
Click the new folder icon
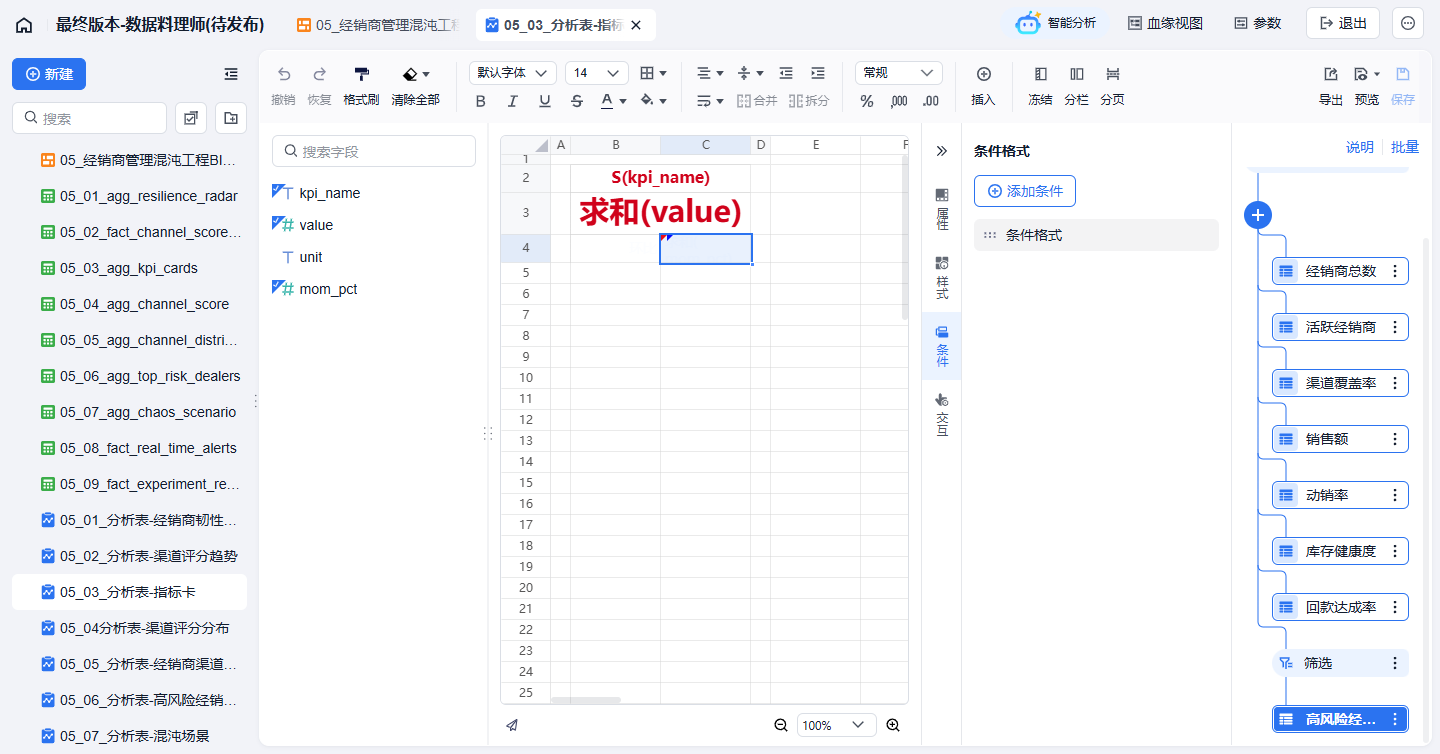[231, 118]
